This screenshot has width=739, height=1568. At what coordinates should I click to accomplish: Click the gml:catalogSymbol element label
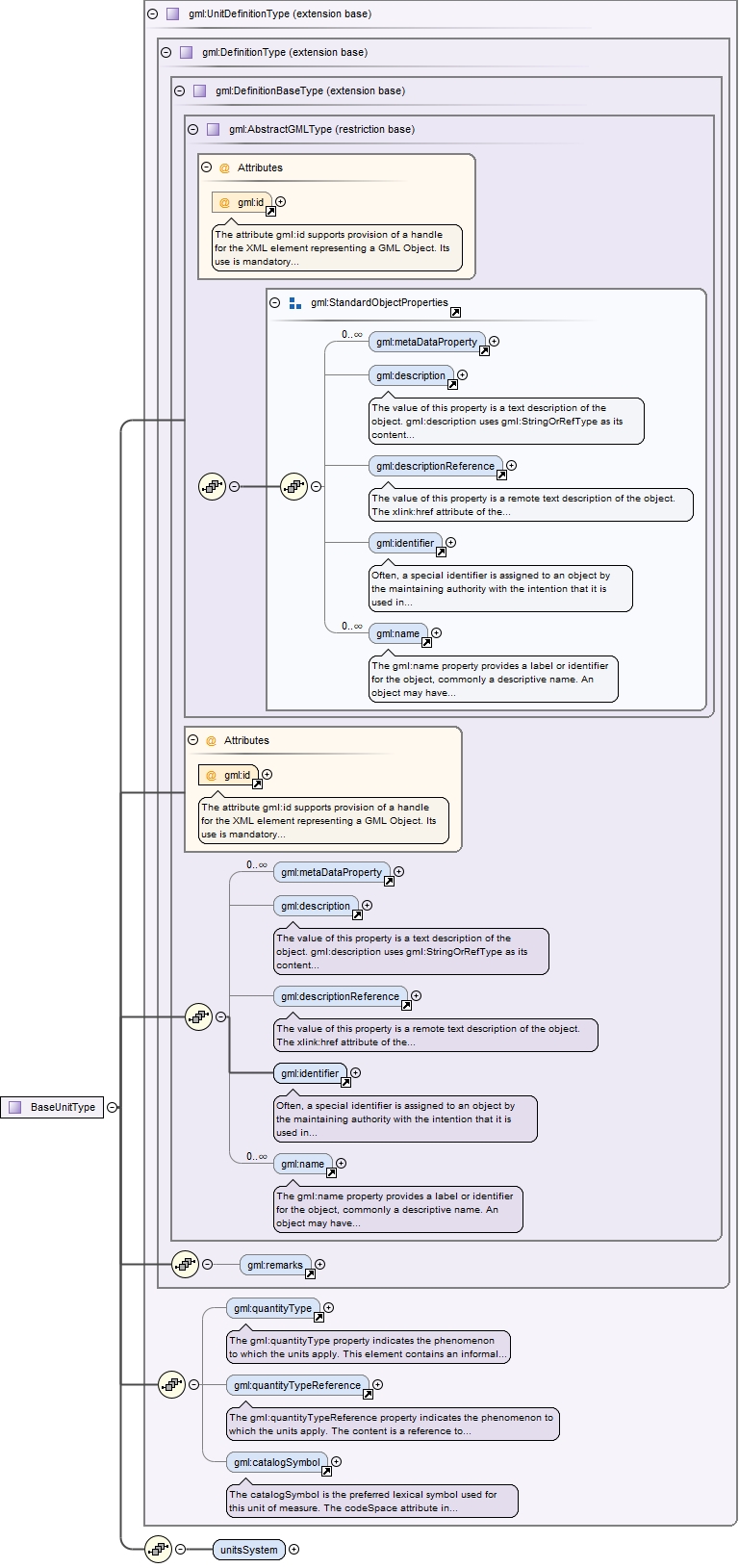[x=275, y=1462]
